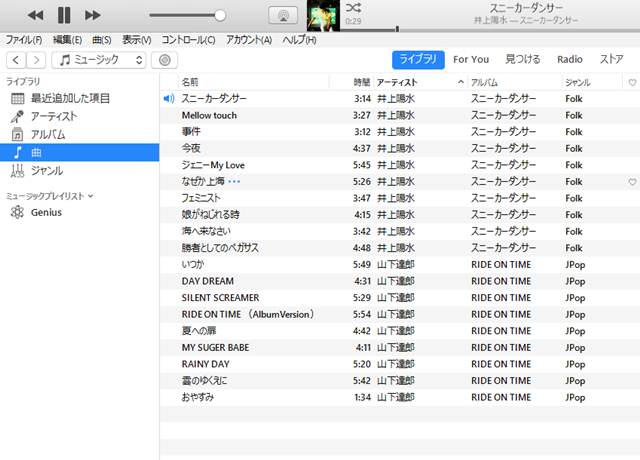Select the song 今夜
The image size is (640, 460).
(191, 149)
